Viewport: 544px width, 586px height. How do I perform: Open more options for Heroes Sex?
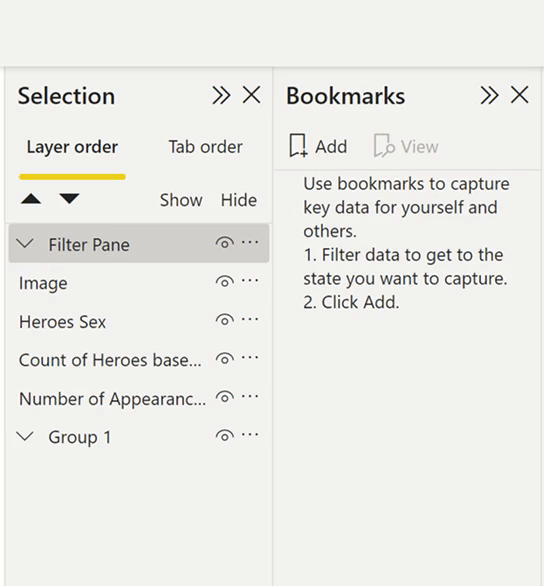(250, 319)
